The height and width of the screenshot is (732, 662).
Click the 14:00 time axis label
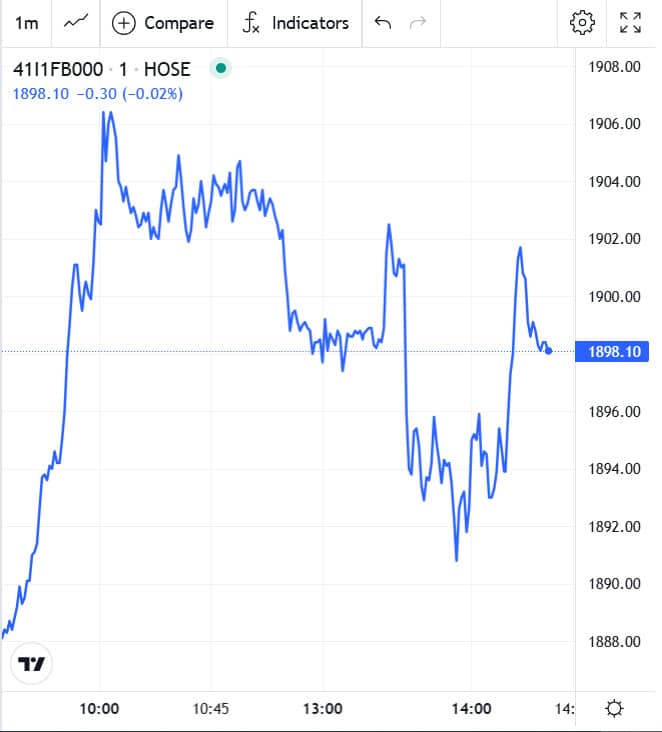tap(472, 709)
